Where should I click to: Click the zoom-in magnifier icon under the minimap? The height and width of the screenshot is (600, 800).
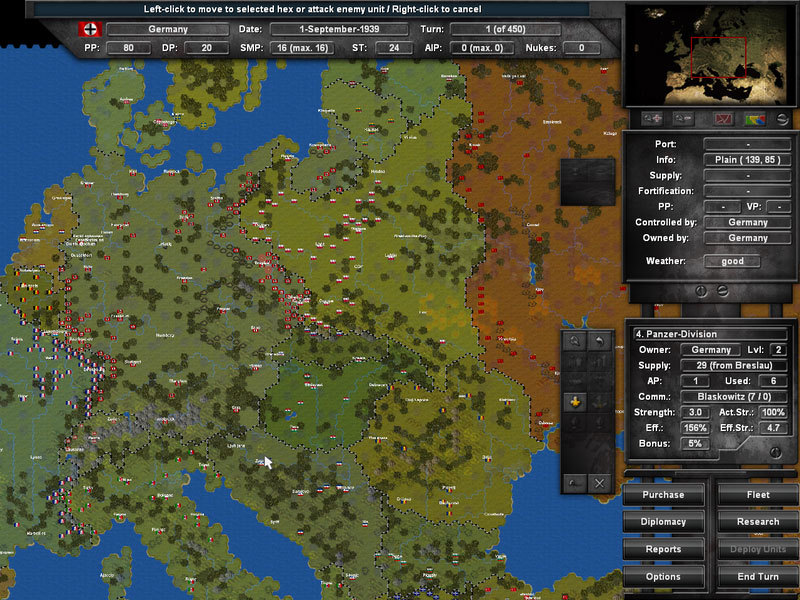pos(653,118)
